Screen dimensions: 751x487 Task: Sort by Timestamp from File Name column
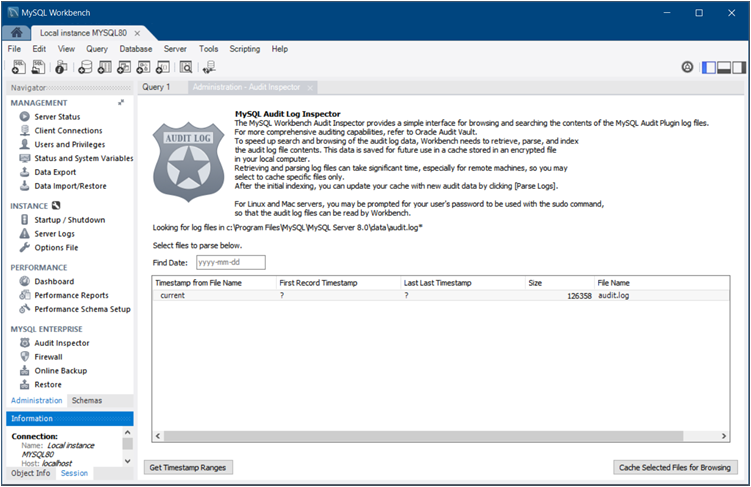pos(214,283)
